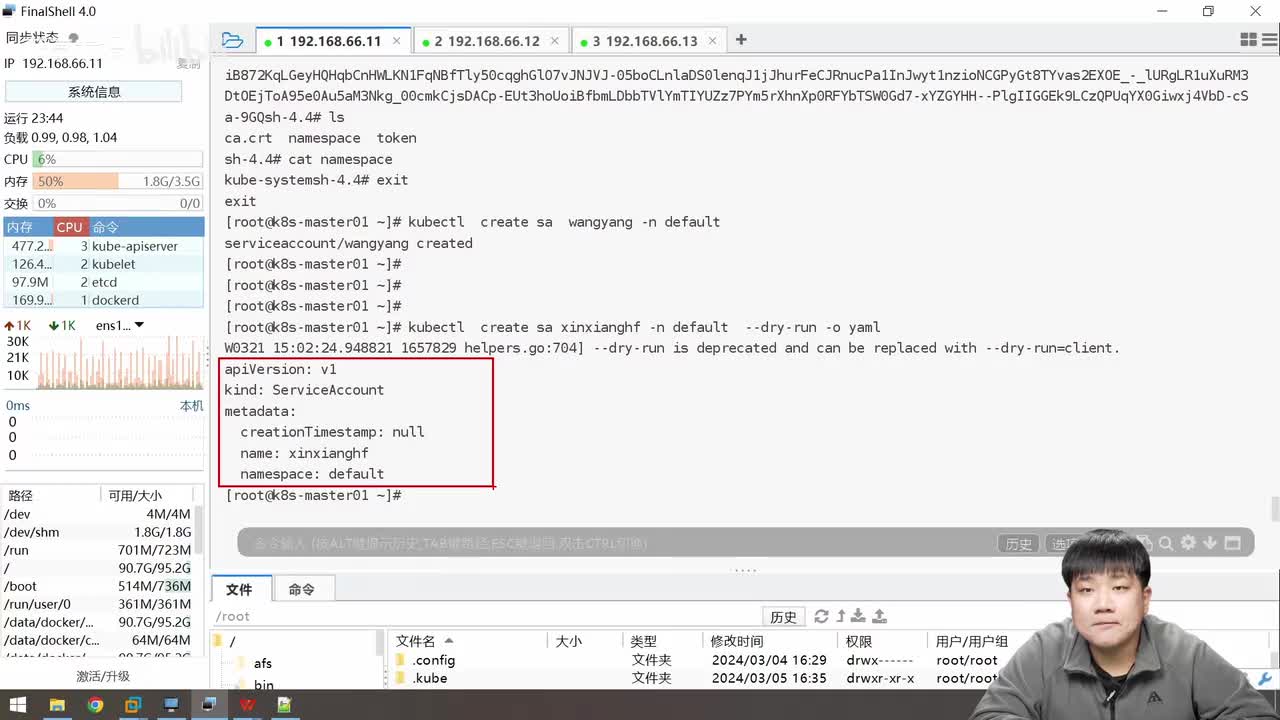1280x720 pixels.
Task: Close the 192.168.66.13 session tab
Action: [713, 41]
